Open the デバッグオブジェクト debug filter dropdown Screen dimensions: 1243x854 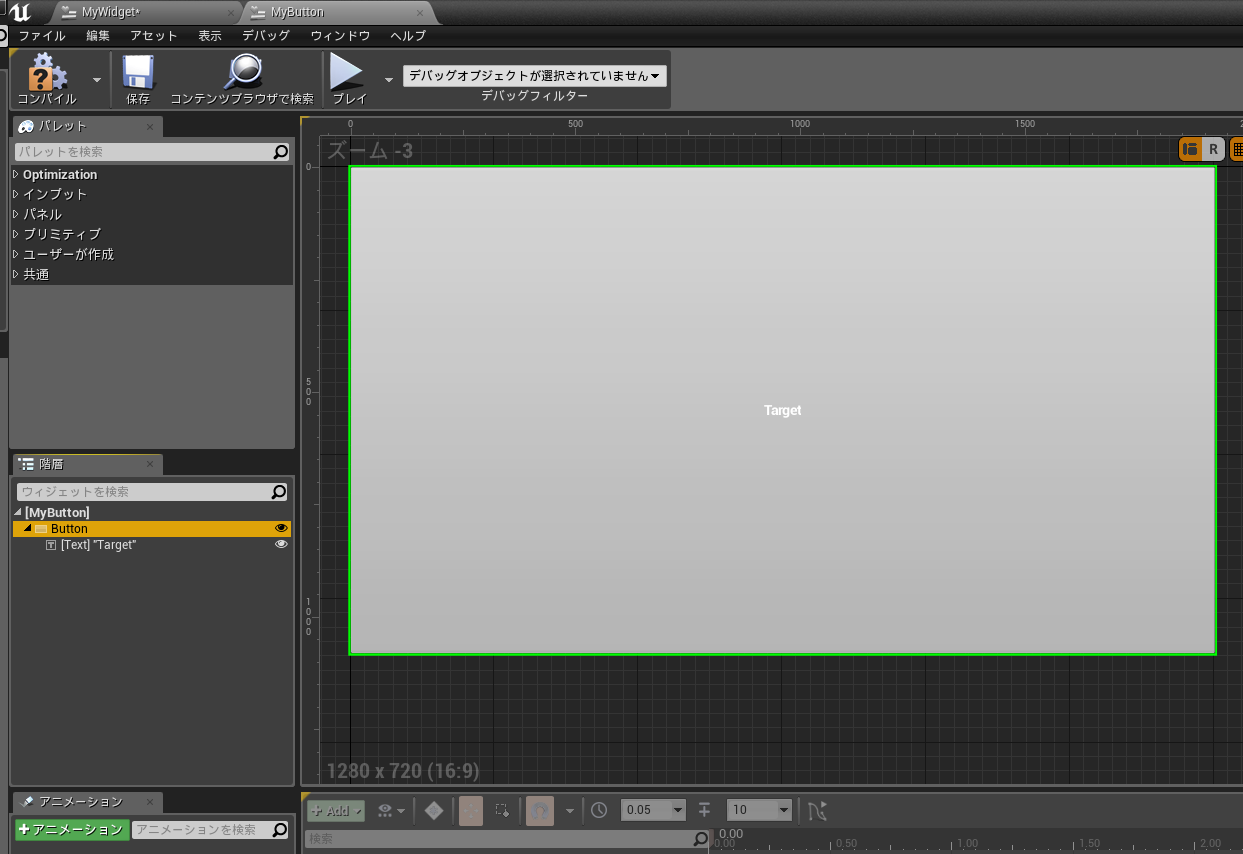(535, 76)
